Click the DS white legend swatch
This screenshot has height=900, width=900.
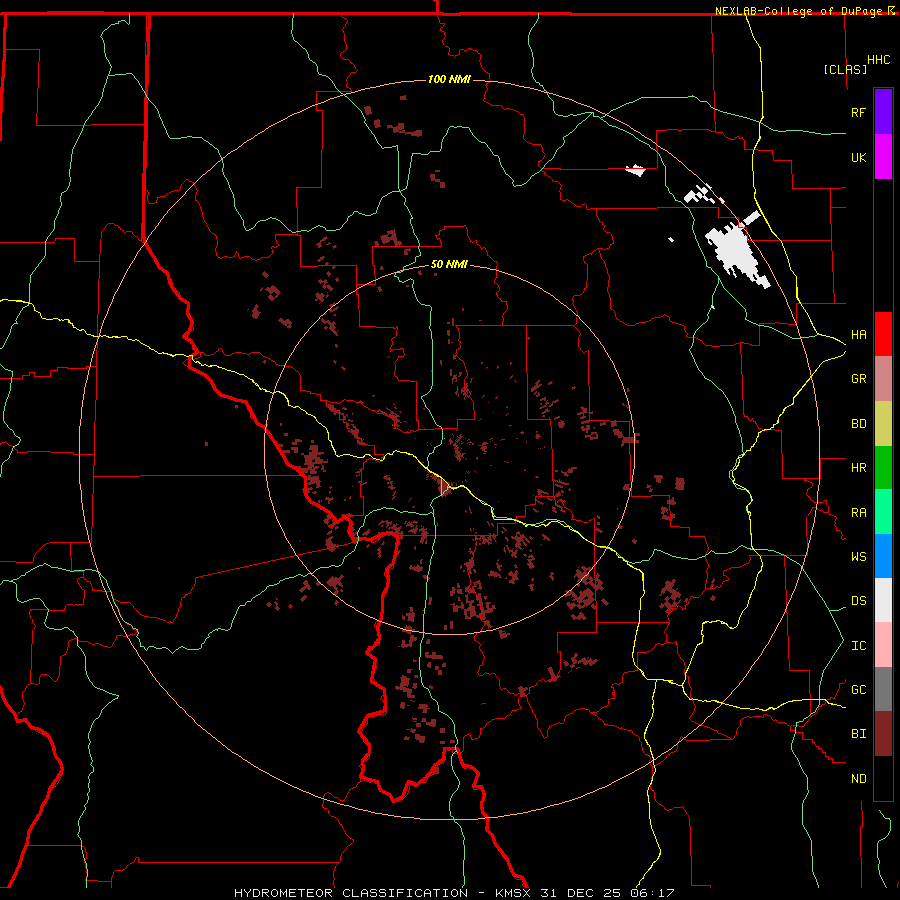(x=883, y=600)
